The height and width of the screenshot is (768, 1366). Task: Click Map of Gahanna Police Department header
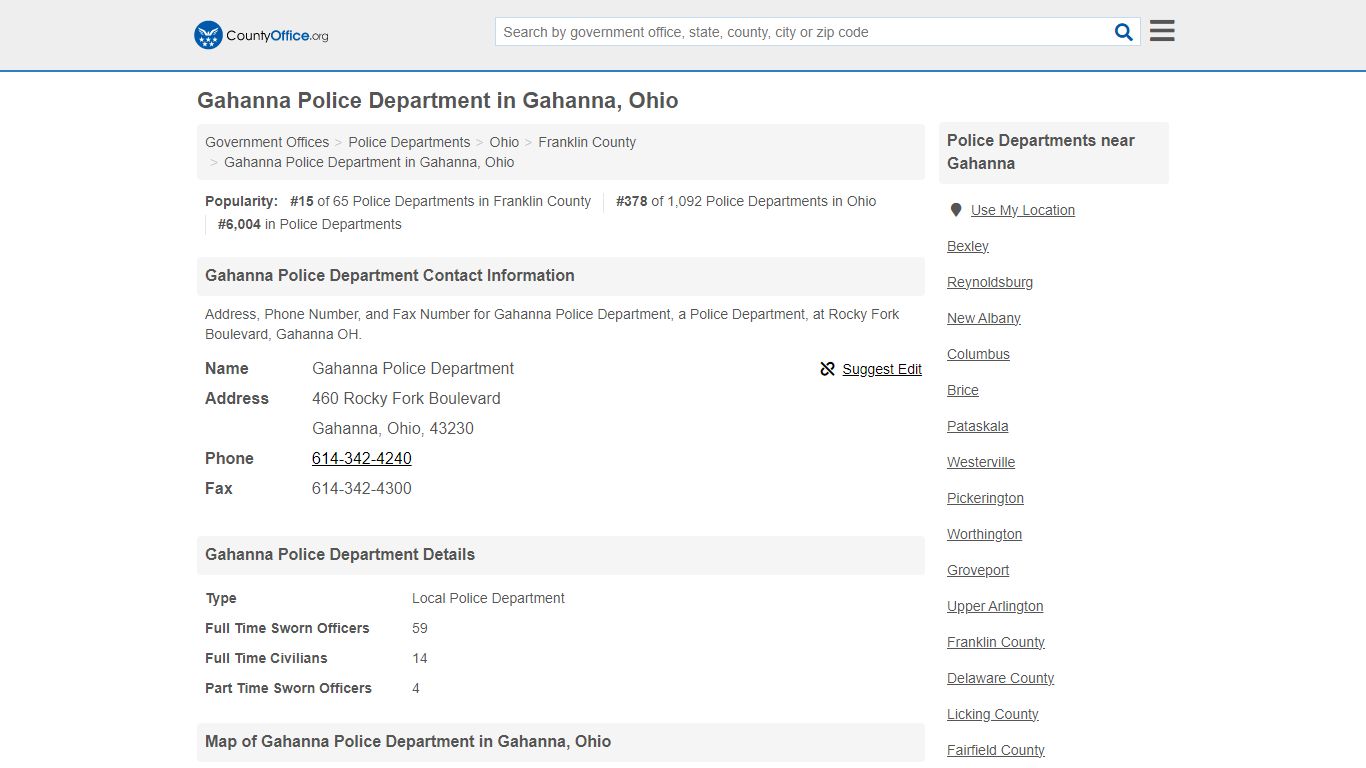point(561,742)
